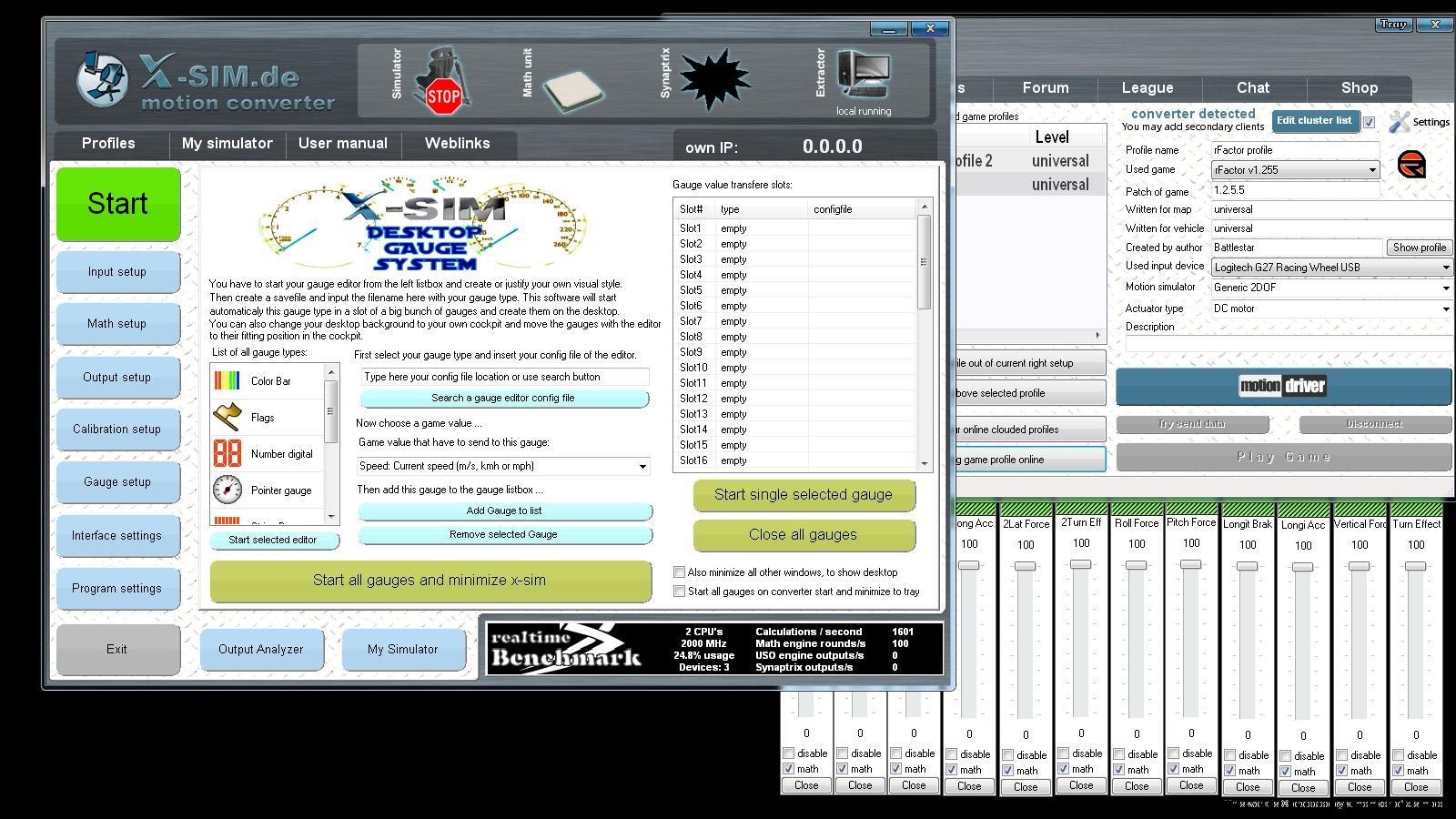
Task: Click the Synaptrix black star icon
Action: [x=715, y=82]
